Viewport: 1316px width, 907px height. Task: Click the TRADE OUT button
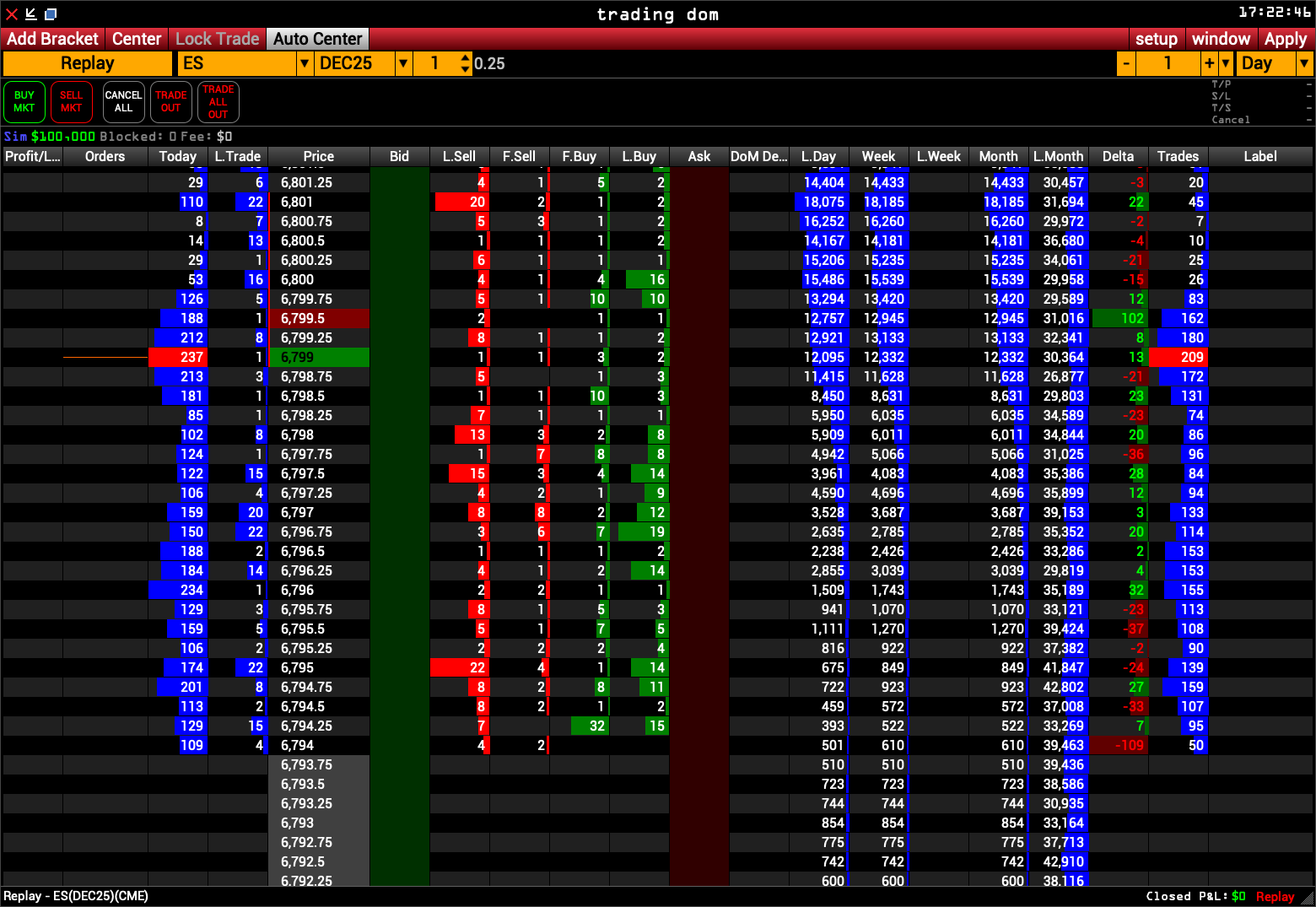(x=170, y=102)
